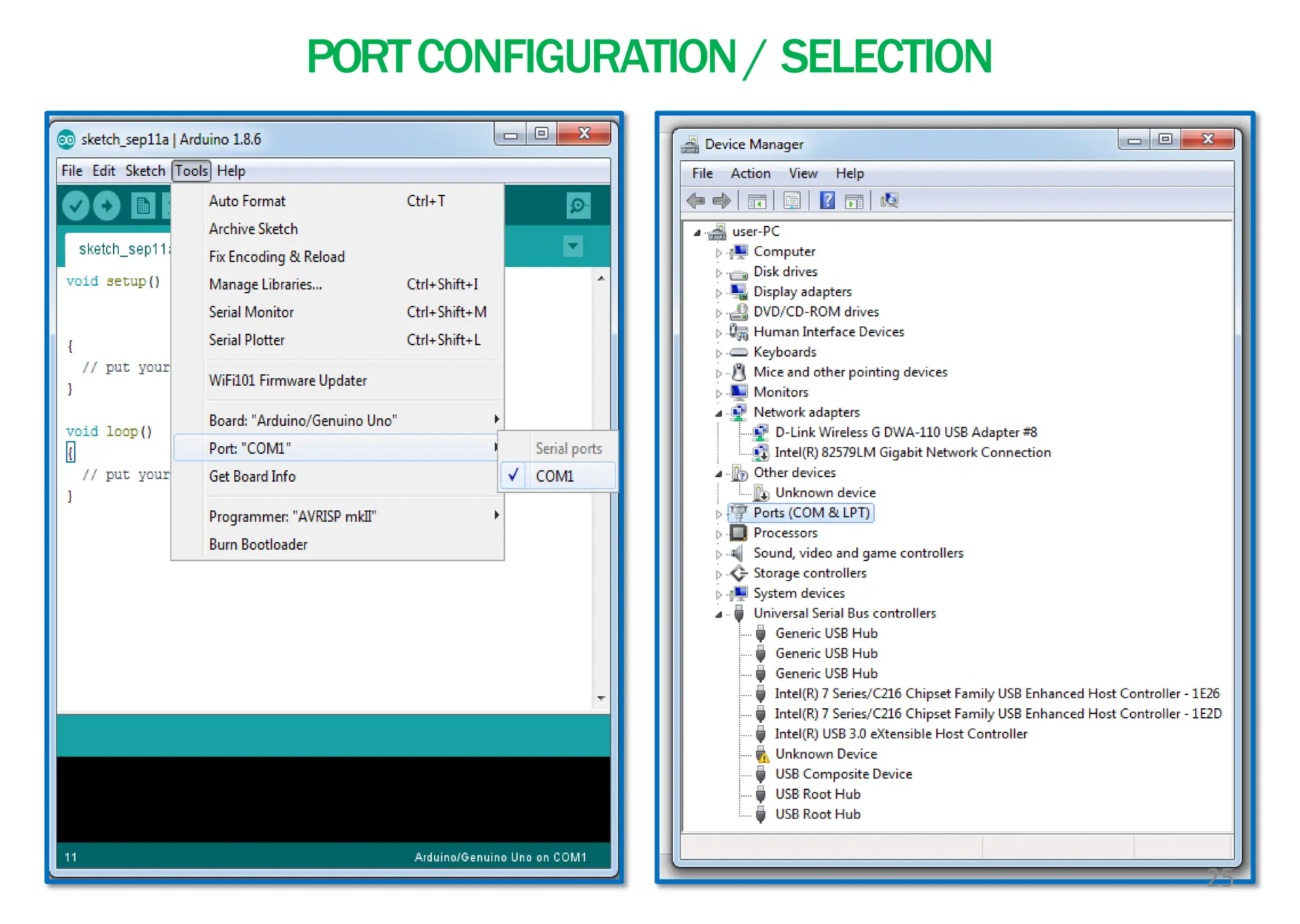Choose Manage Libraries... entry
The image size is (1300, 924).
(x=338, y=284)
